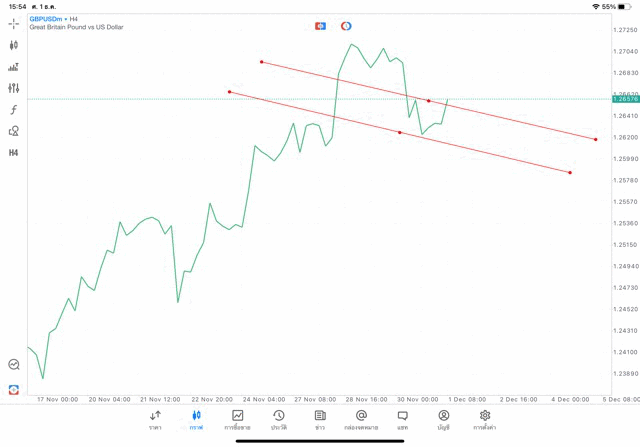Switch to the ราคา (Quotes) tab
The width and height of the screenshot is (640, 447).
pos(155,420)
